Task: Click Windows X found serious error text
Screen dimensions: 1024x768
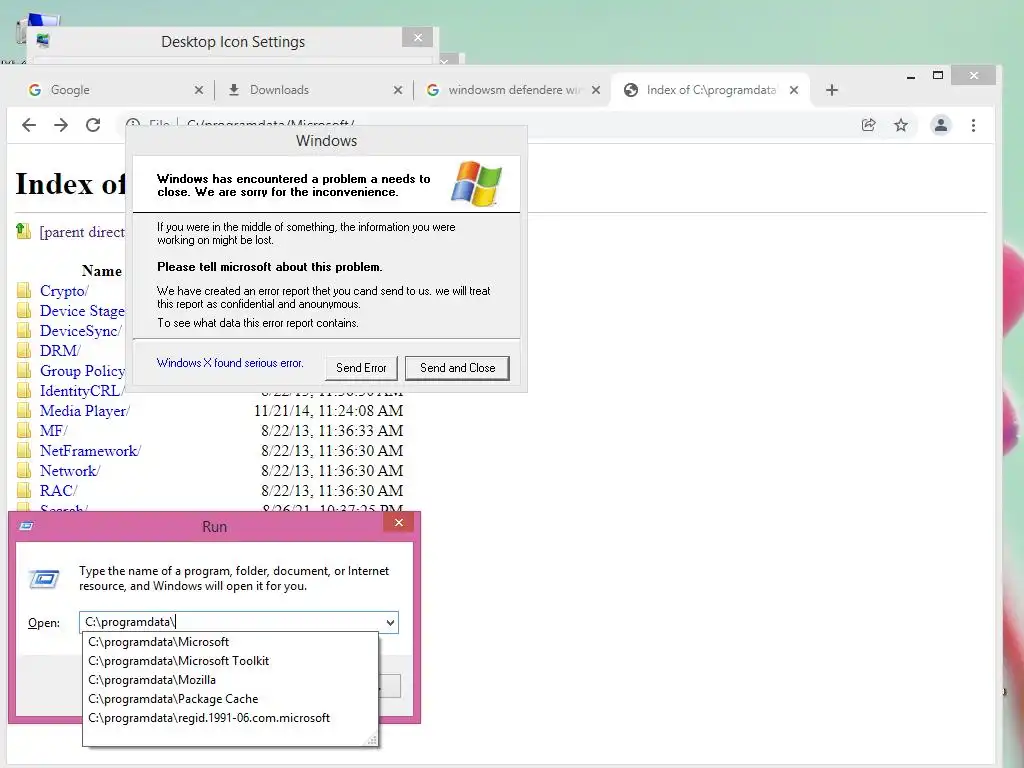Action: (x=230, y=363)
